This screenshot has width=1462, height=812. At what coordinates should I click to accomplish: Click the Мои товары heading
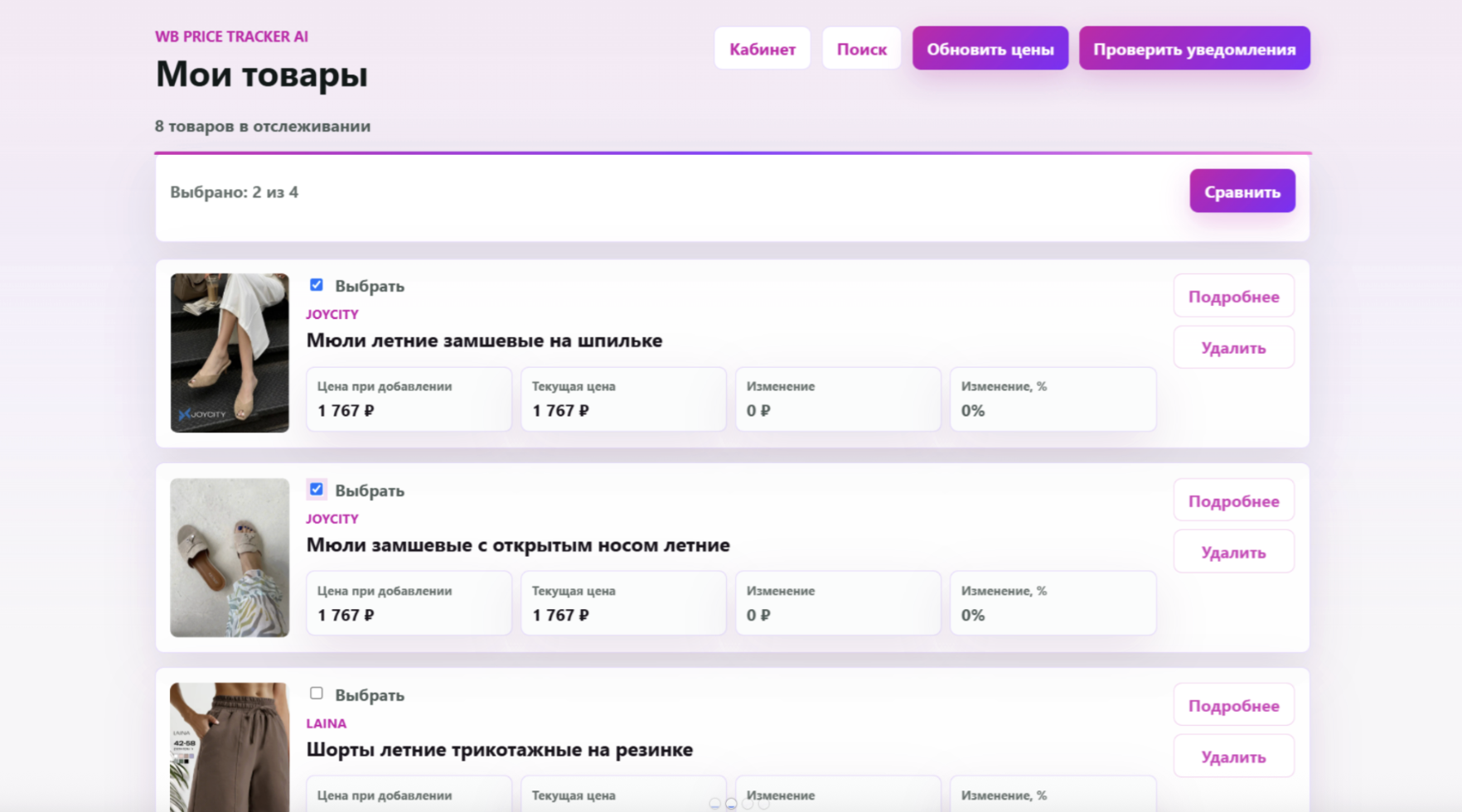click(262, 74)
